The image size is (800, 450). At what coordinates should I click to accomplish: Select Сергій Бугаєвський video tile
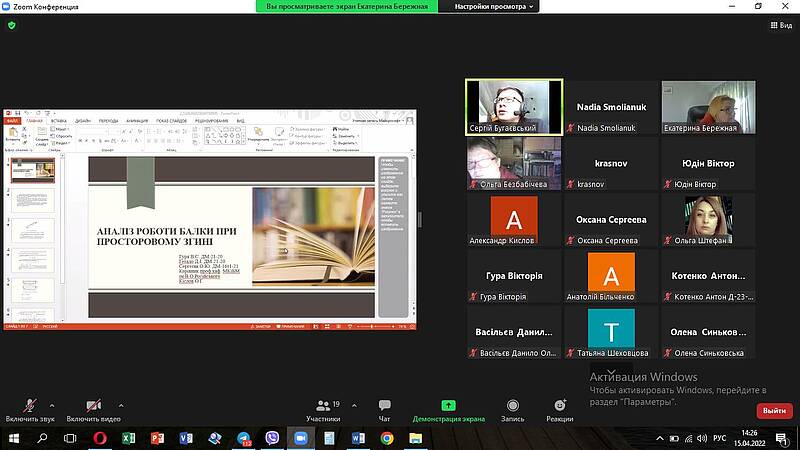point(514,107)
